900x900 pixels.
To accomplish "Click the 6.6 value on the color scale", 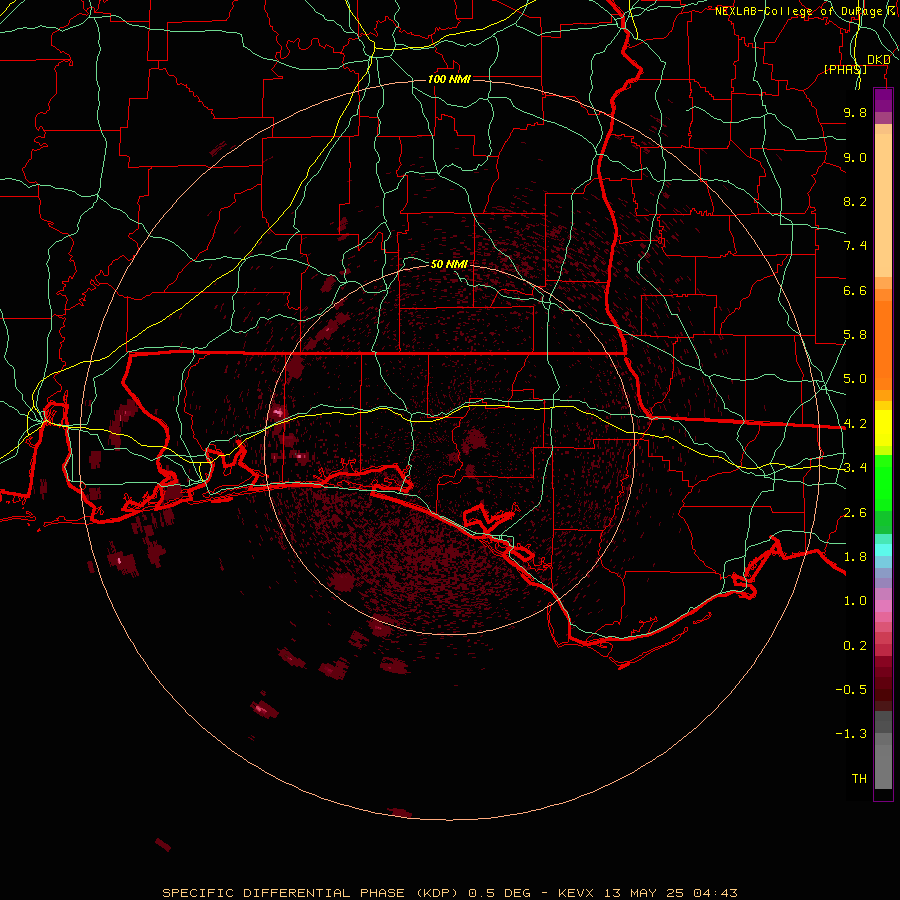I will (855, 290).
